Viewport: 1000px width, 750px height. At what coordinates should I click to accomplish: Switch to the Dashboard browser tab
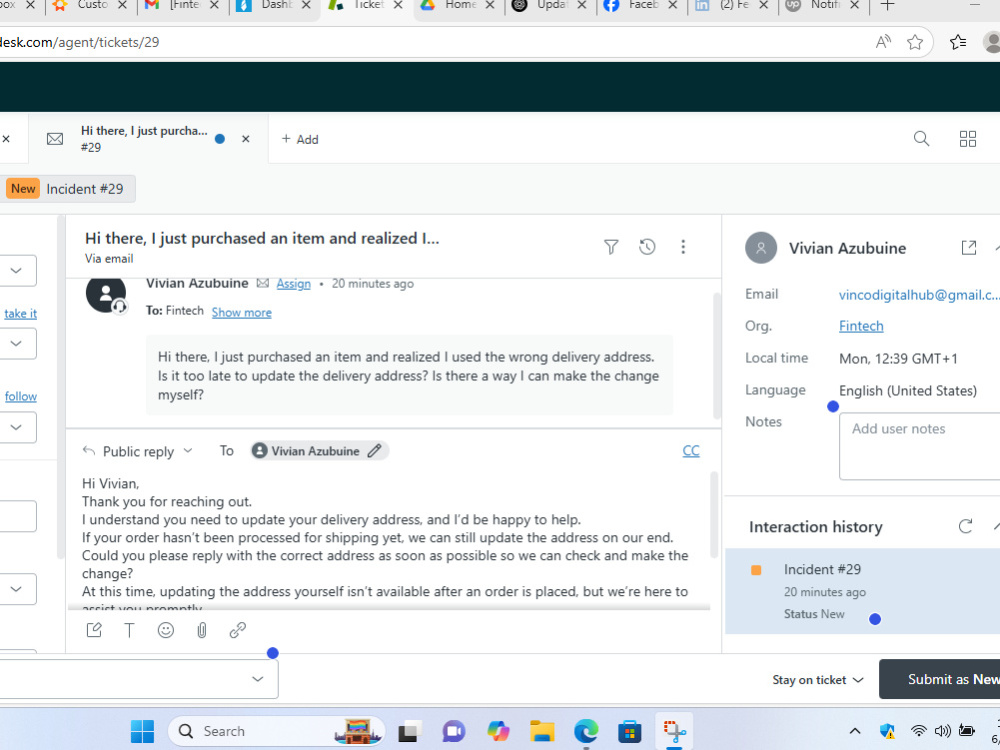(274, 5)
